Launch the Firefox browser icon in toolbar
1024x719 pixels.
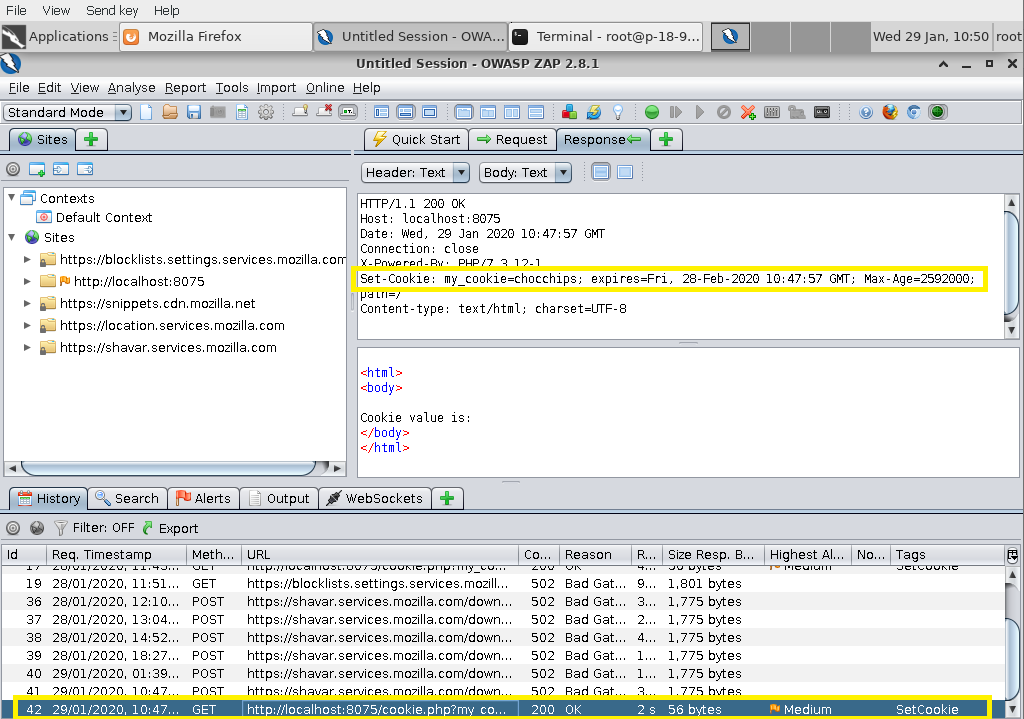(x=890, y=112)
